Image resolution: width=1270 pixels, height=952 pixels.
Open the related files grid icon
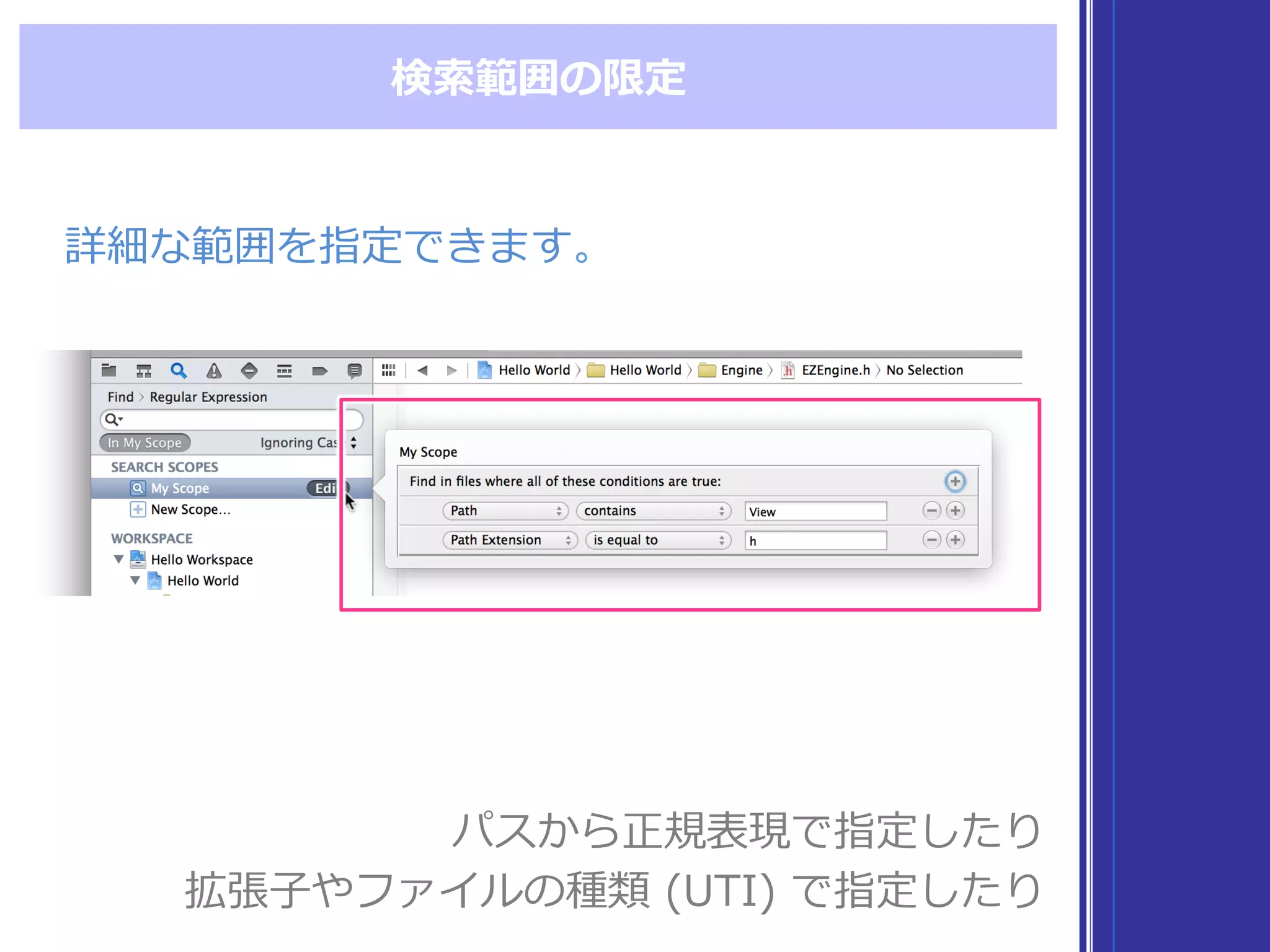point(389,371)
